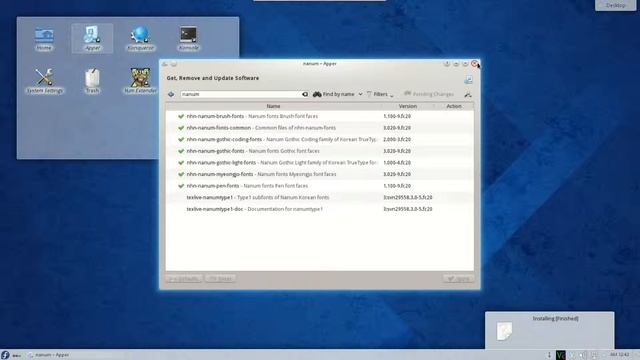Toggle install checkmark for nhn-nanum-gothic-fonts
Image resolution: width=640 pixels, height=360 pixels.
(181, 151)
